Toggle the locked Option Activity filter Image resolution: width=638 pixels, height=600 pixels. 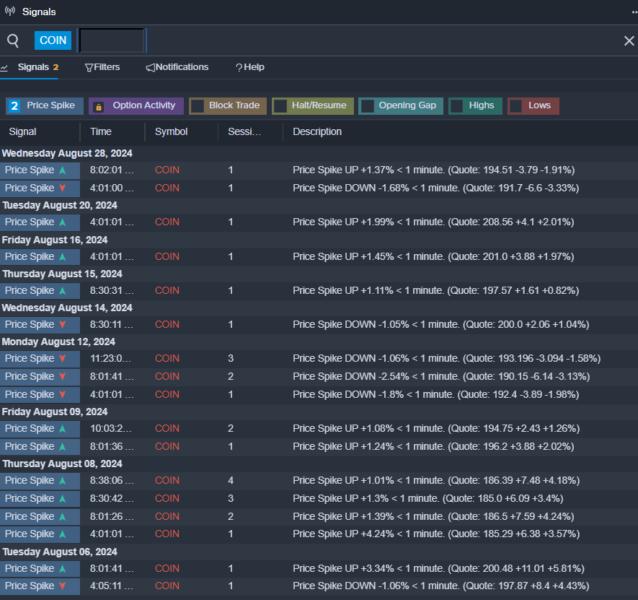pyautogui.click(x=136, y=106)
